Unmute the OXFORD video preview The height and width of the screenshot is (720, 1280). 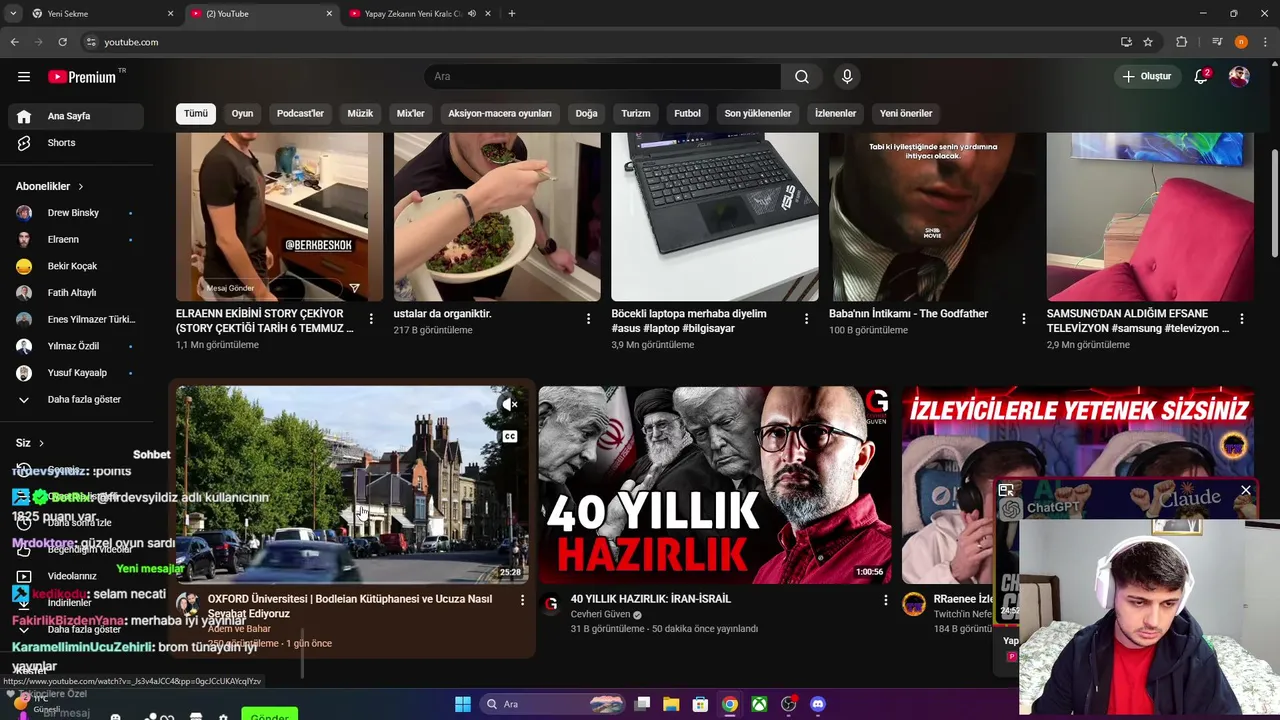coord(510,404)
